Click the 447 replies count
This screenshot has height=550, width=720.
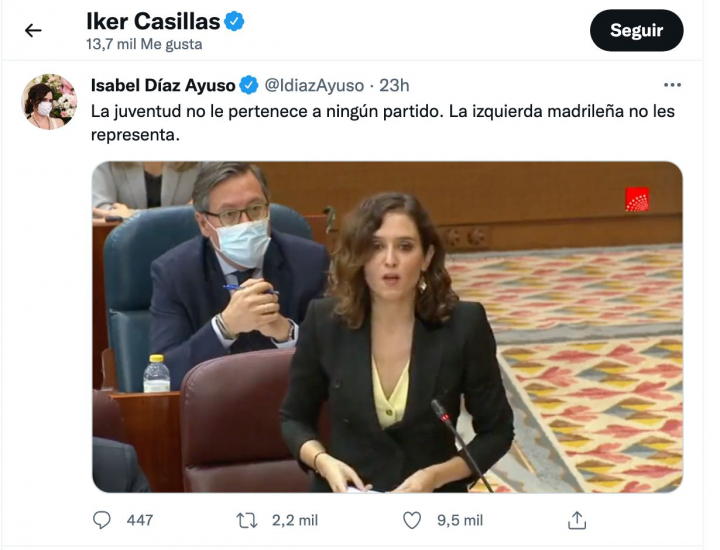140,520
